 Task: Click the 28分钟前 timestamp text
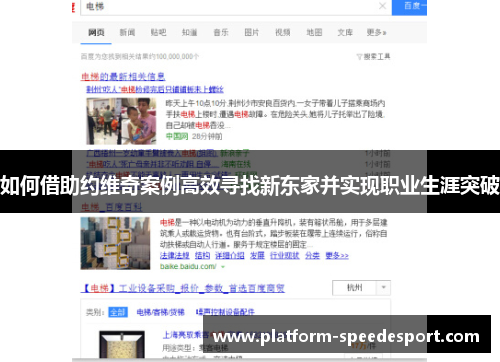tap(207, 136)
